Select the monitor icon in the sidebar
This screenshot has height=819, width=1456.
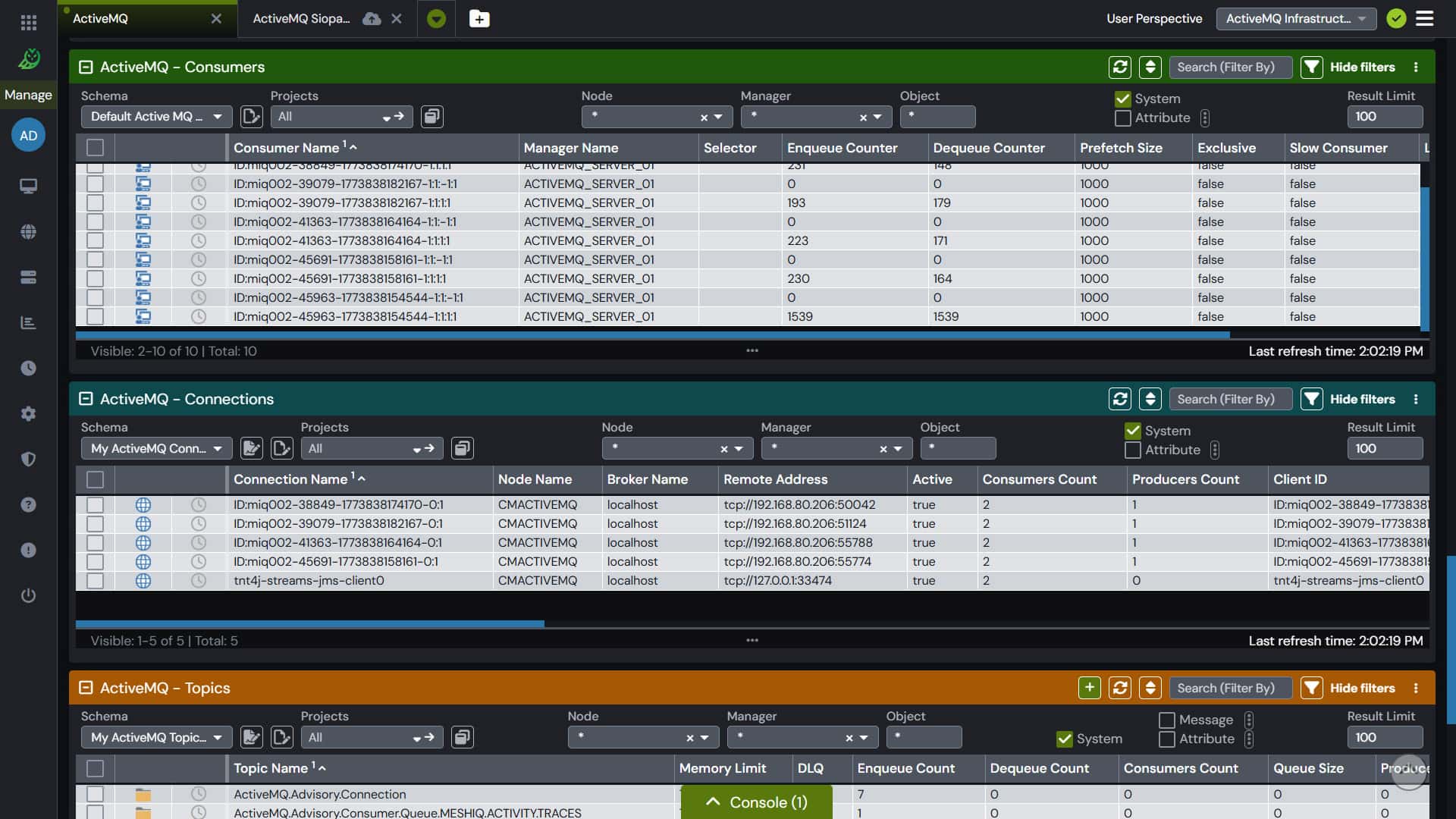(x=28, y=186)
